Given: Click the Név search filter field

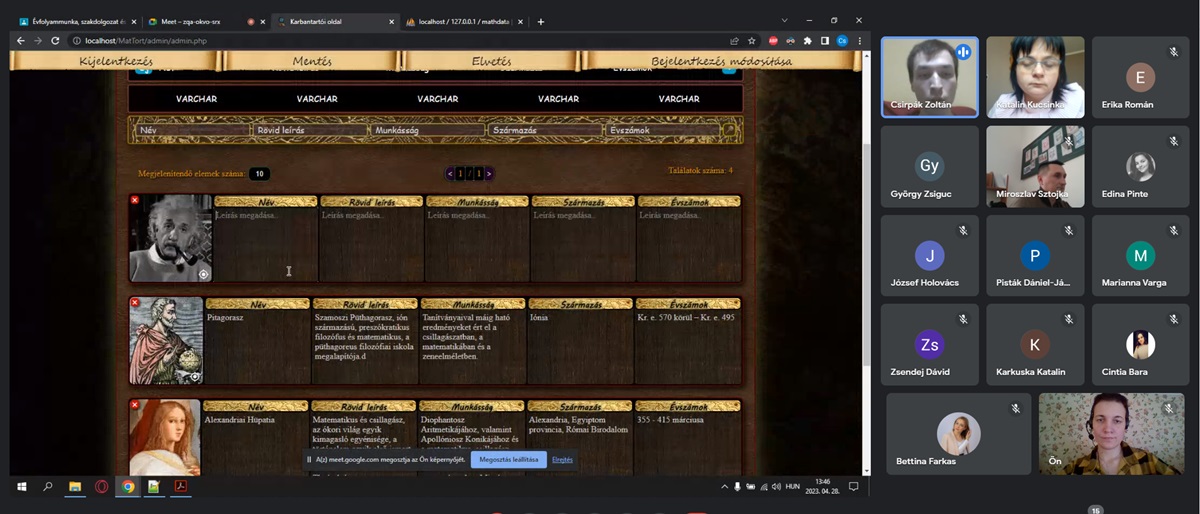Looking at the screenshot, I should pos(192,130).
